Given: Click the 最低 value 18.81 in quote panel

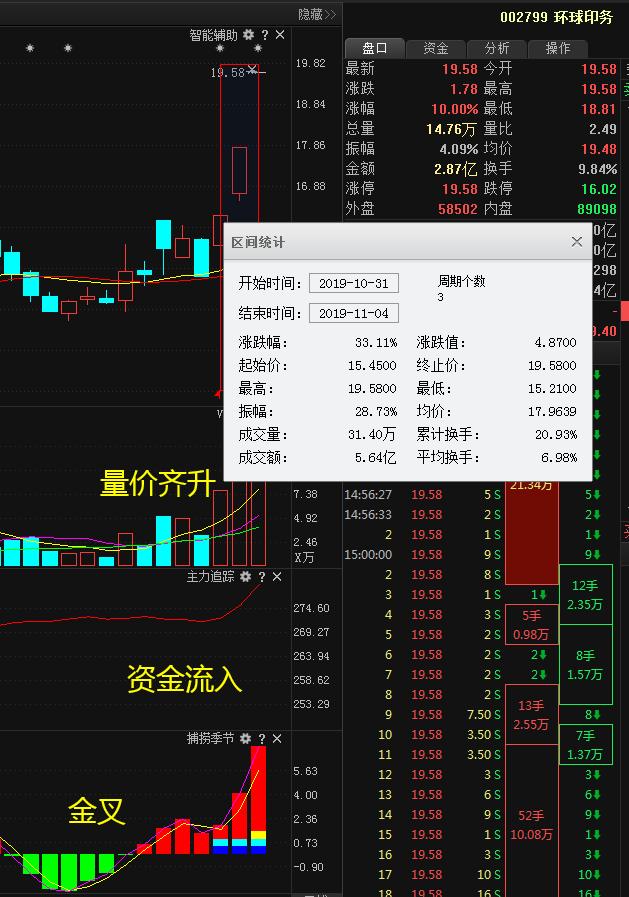Looking at the screenshot, I should [x=599, y=109].
